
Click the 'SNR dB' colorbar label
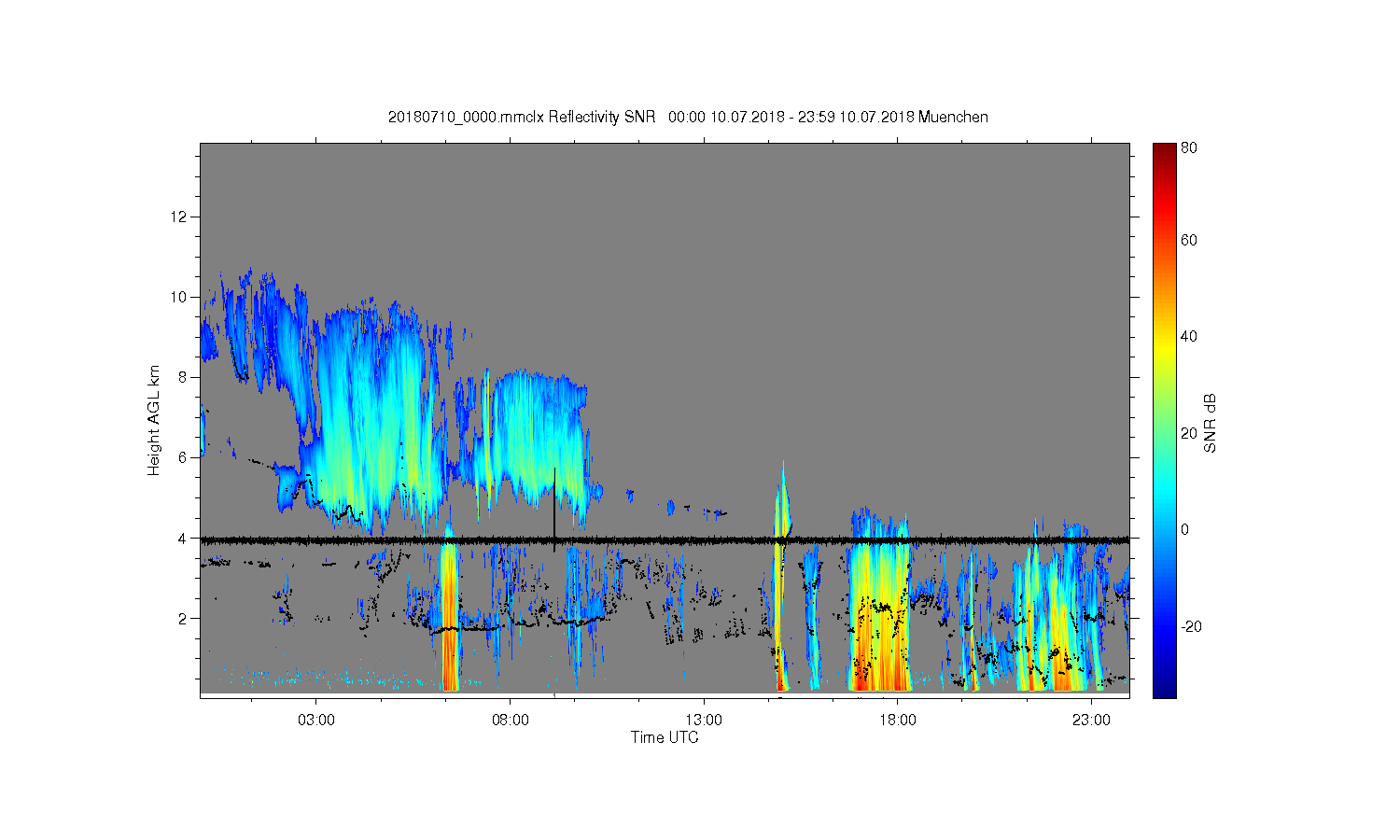click(1210, 423)
